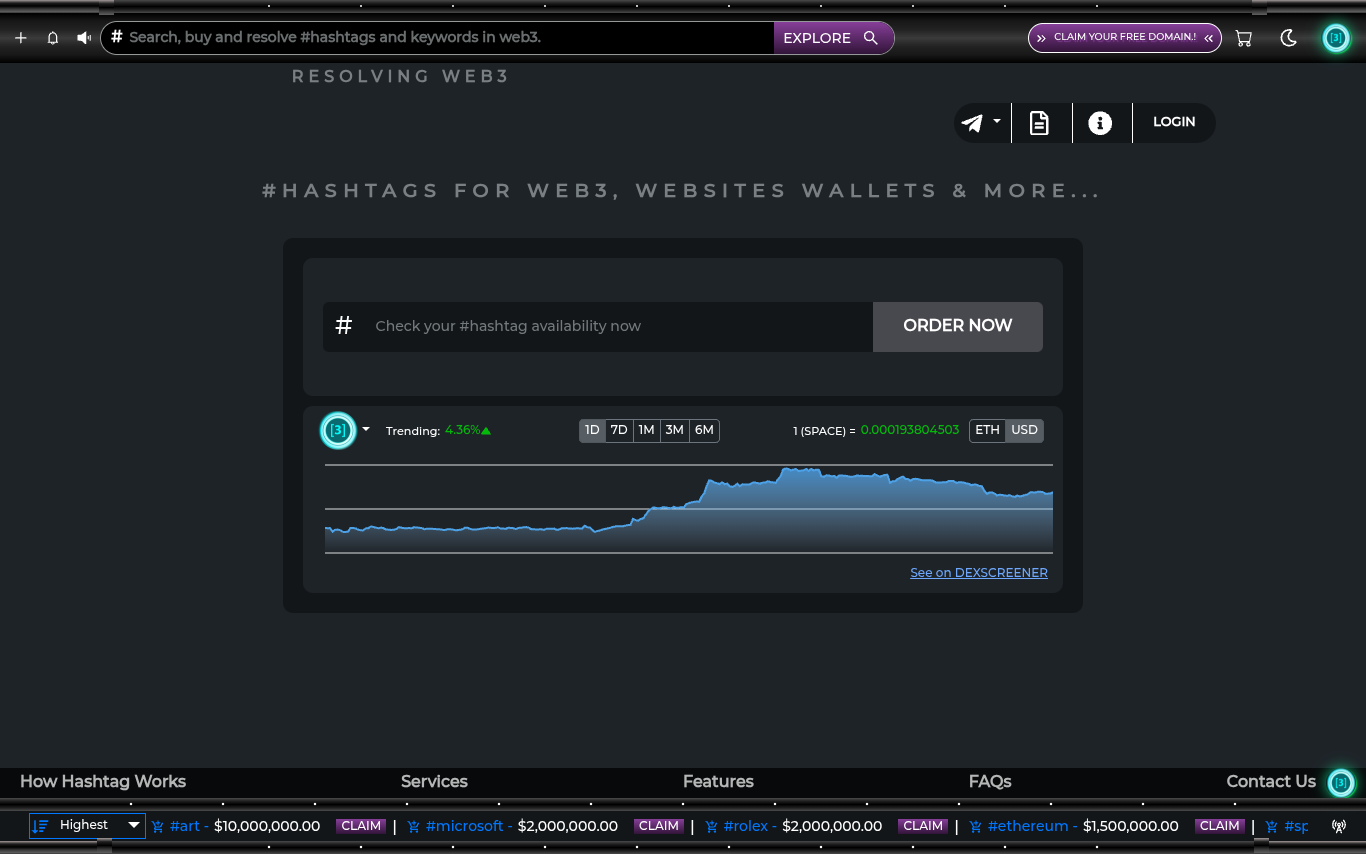The image size is (1366, 854).
Task: Select the 1D chart range
Action: pos(592,430)
